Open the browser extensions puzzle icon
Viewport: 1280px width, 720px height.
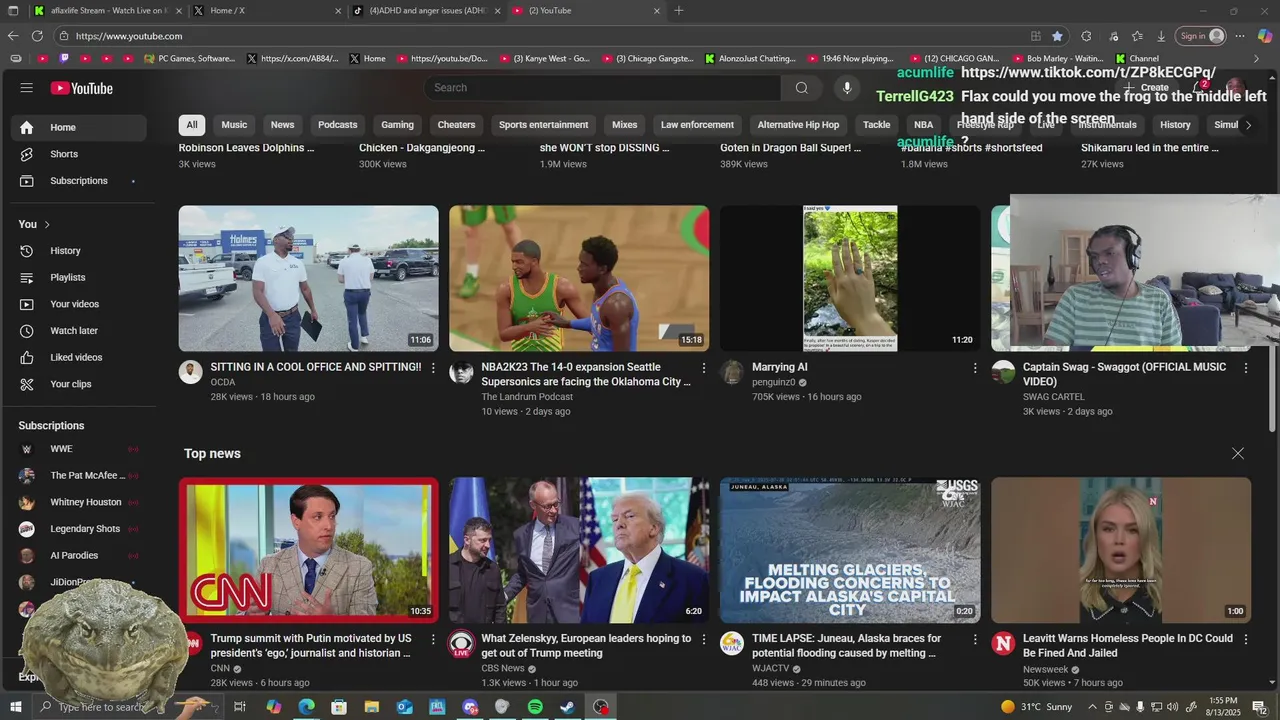click(1086, 36)
